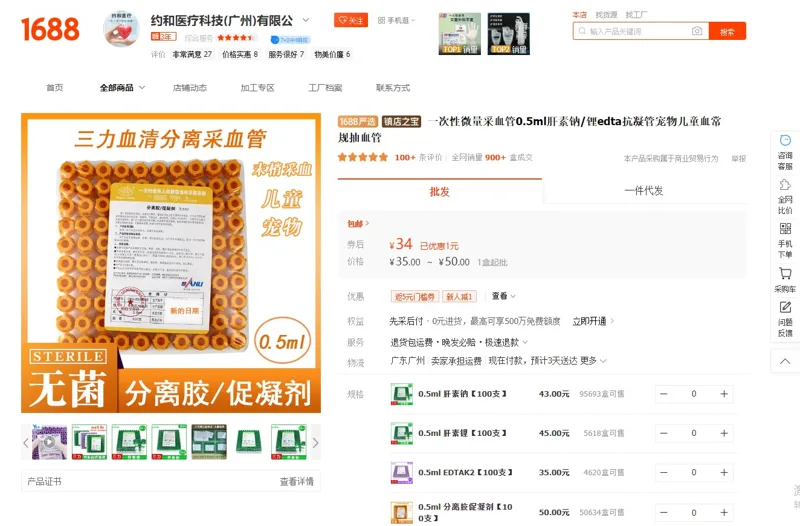Viewport: 800px width, 526px height.
Task: Click the 查看详情 certificate link
Action: pos(296,482)
